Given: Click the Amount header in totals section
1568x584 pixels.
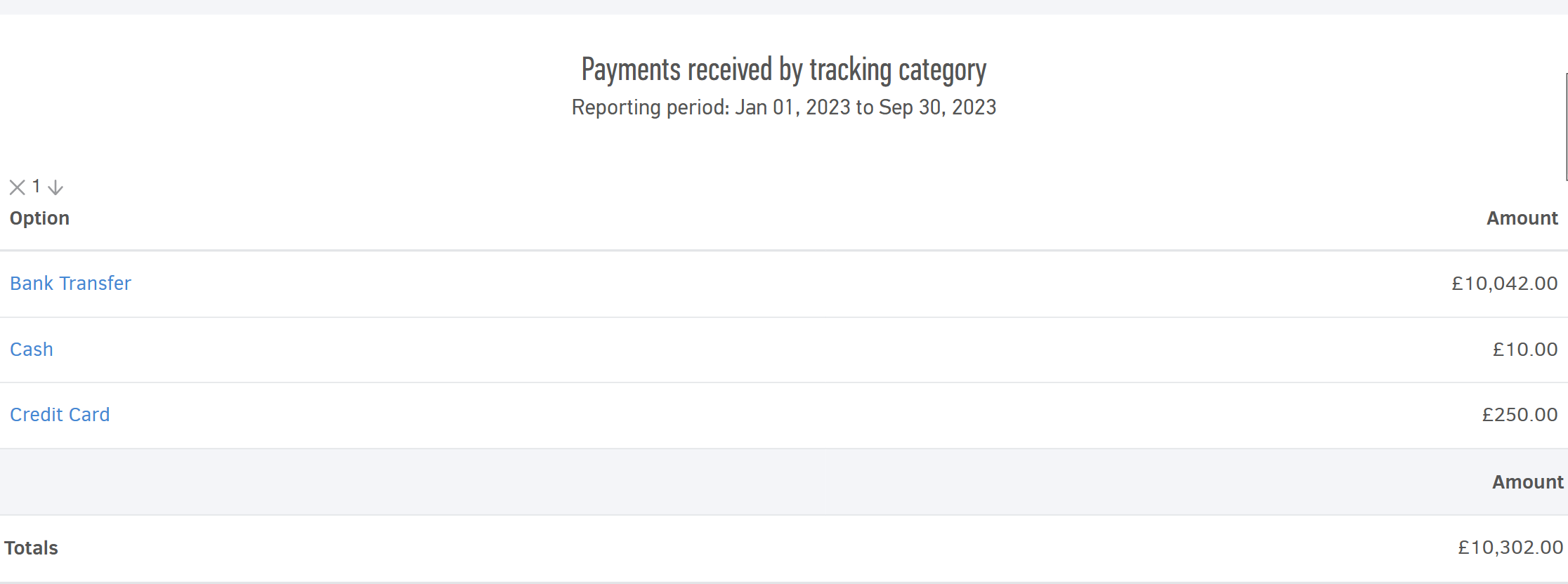Looking at the screenshot, I should pyautogui.click(x=1527, y=482).
